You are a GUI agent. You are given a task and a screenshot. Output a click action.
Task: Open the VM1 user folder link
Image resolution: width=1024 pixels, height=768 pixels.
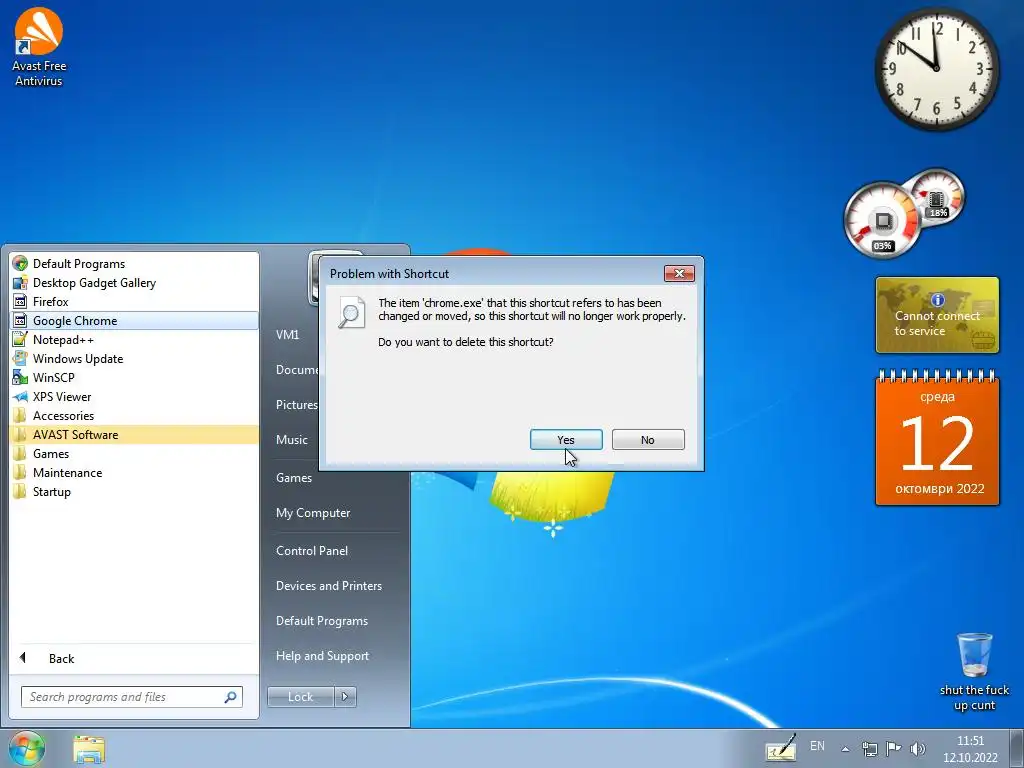pos(287,334)
